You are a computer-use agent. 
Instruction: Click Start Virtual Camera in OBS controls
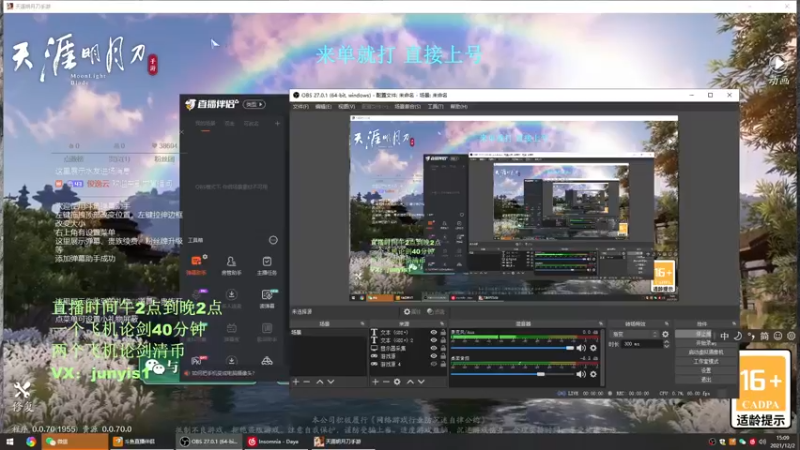pyautogui.click(x=706, y=352)
